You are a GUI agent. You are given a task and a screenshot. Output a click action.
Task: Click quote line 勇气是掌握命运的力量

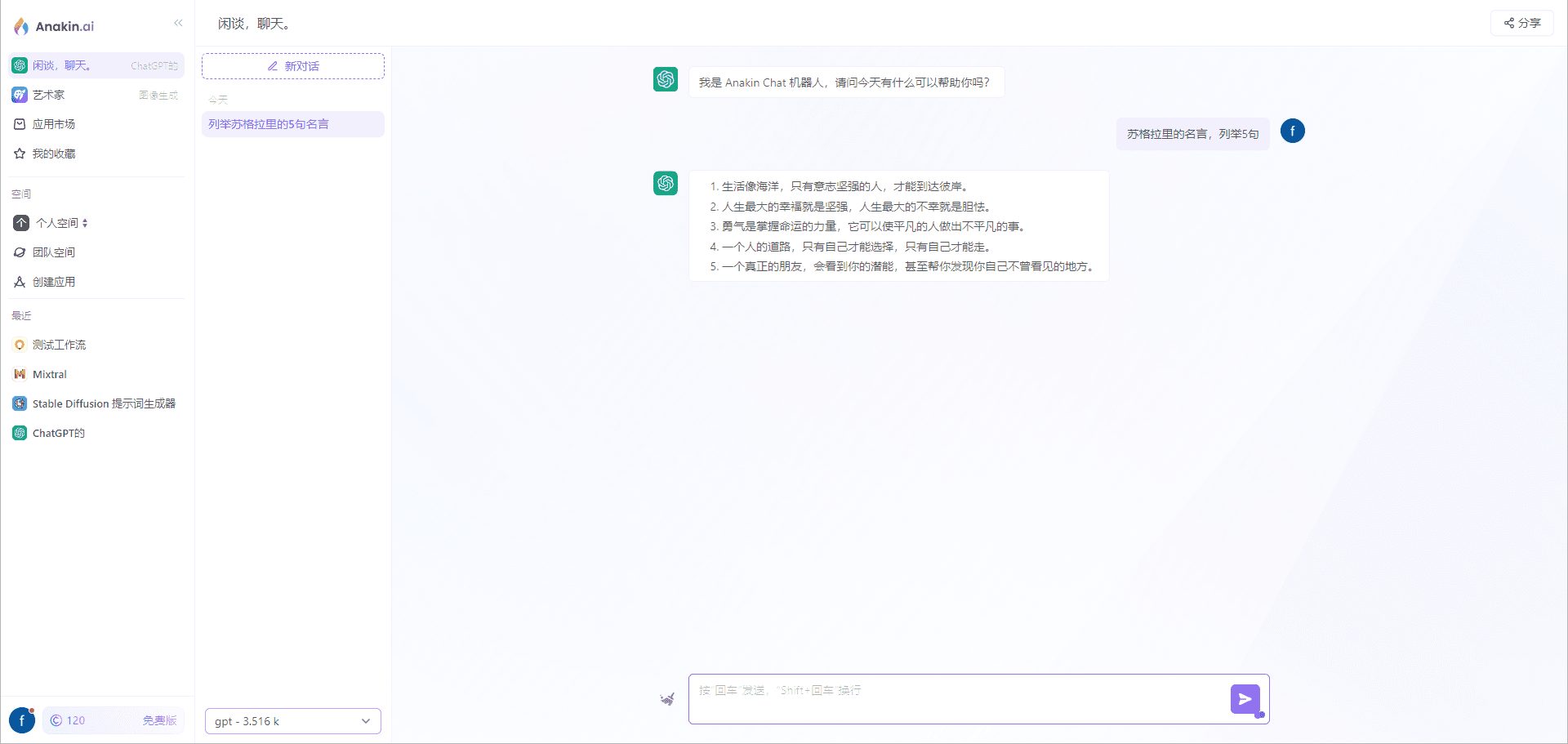pos(867,226)
